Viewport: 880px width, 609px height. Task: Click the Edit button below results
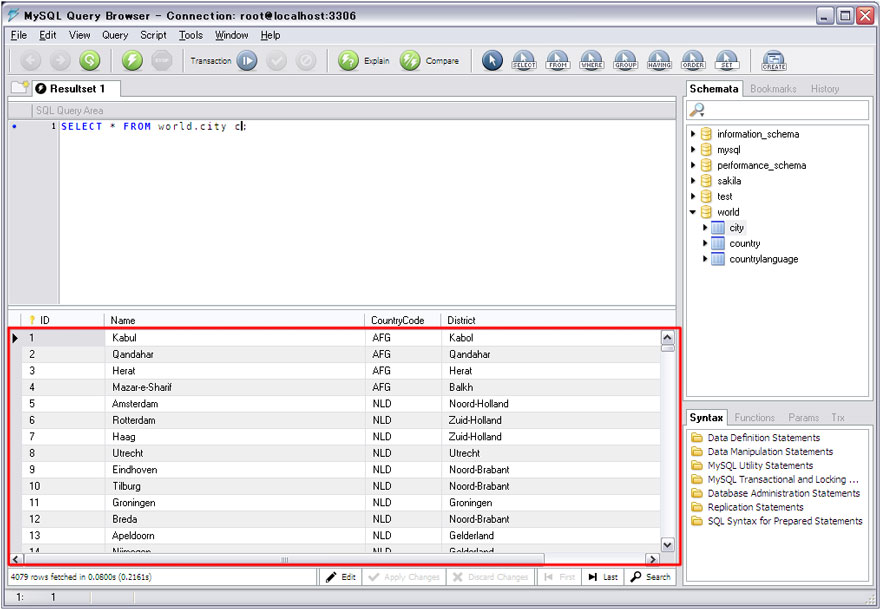pos(340,577)
